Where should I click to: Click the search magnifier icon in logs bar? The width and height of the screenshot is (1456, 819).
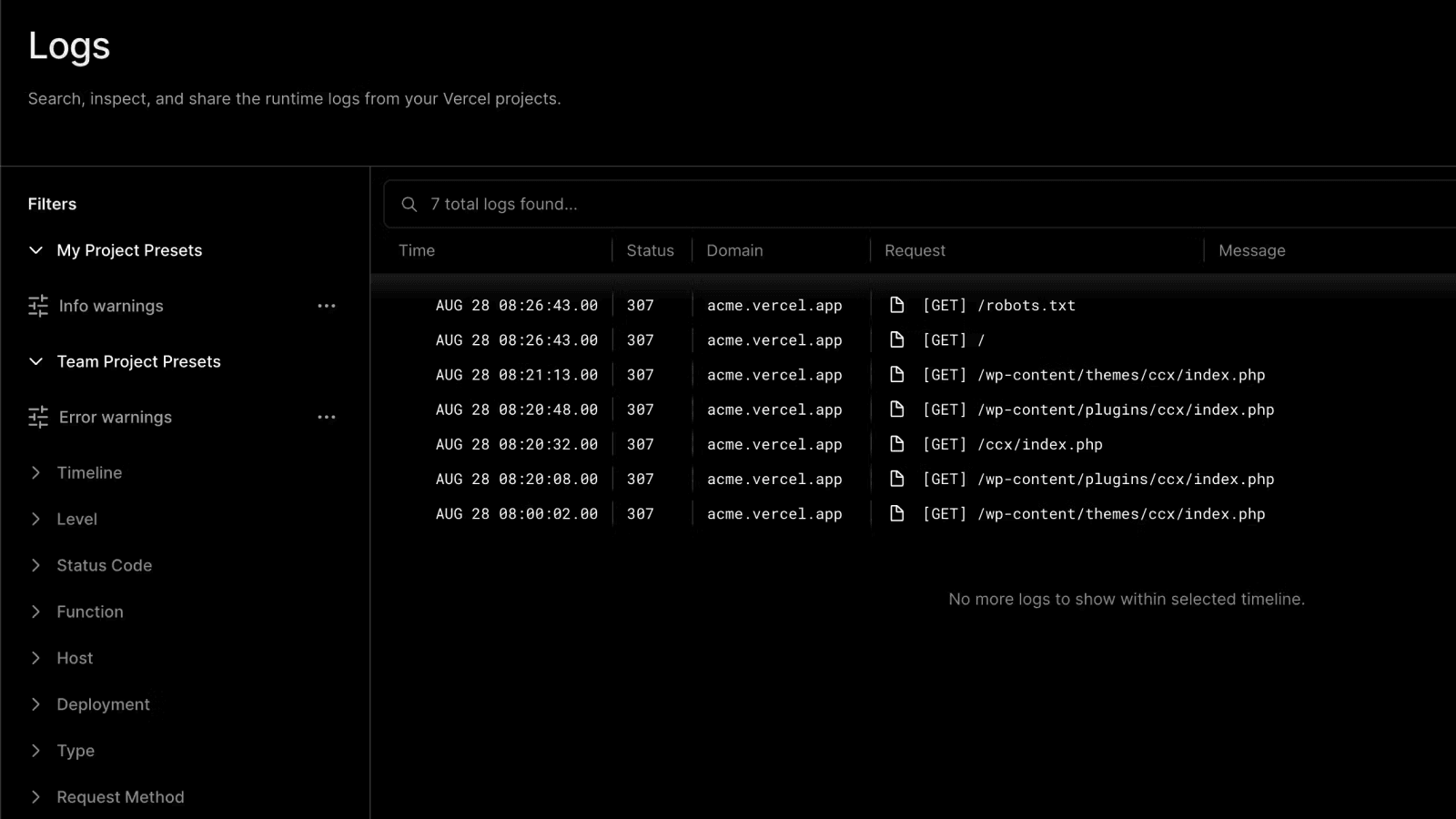coord(409,205)
